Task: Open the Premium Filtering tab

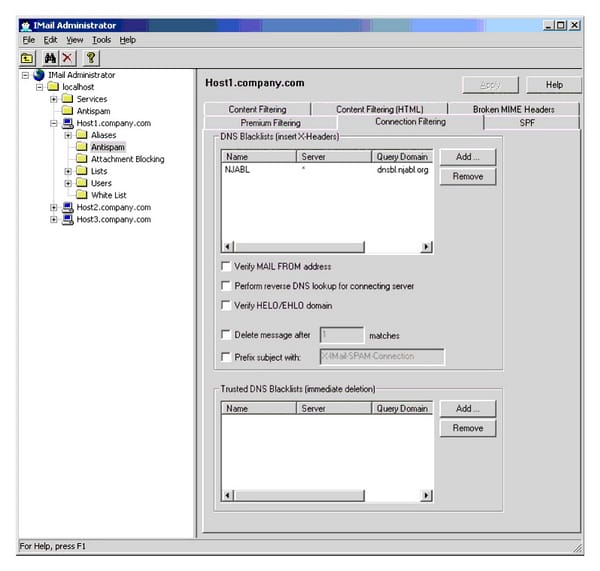Action: point(271,123)
